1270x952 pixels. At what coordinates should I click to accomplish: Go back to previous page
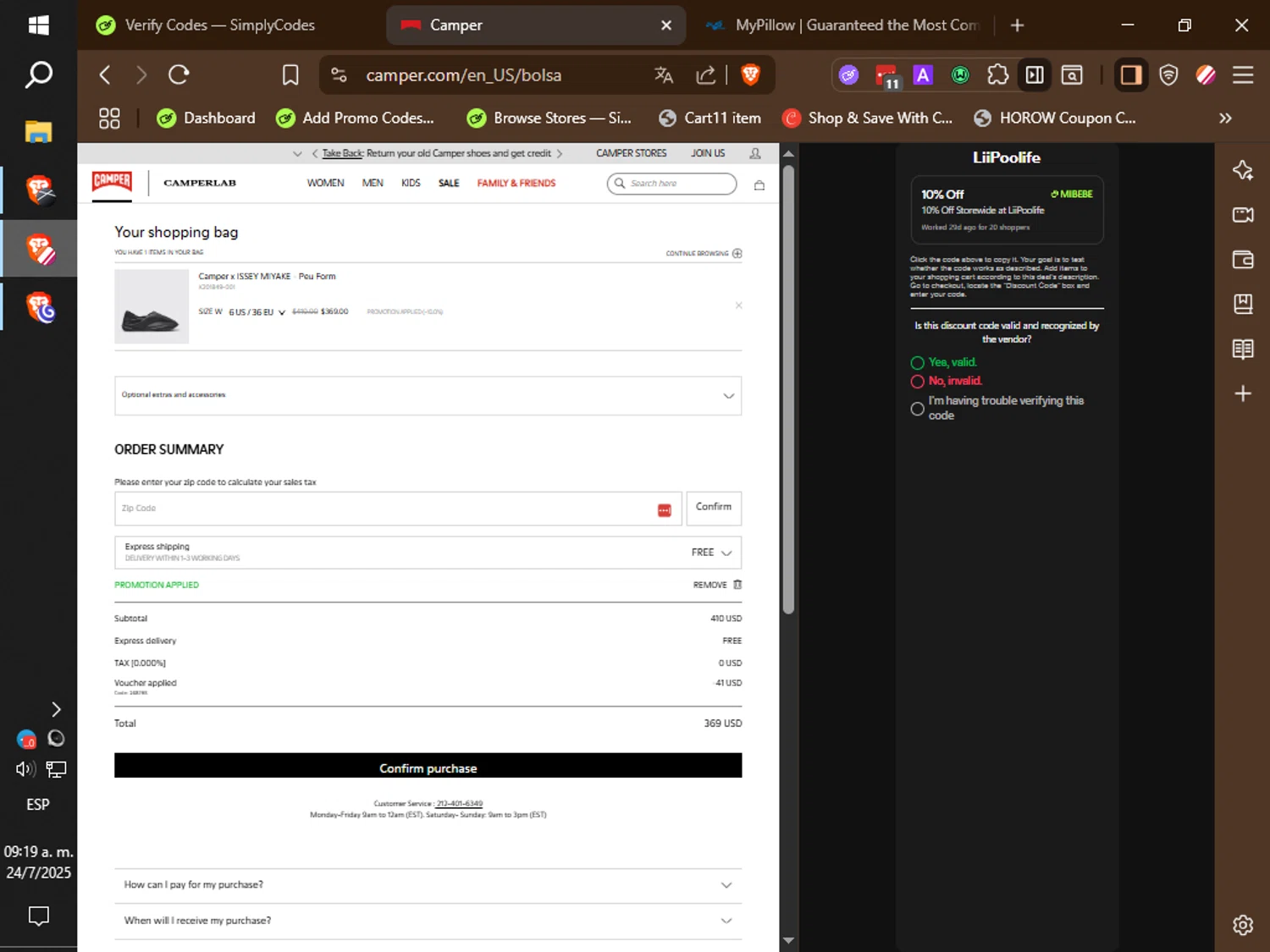[x=105, y=75]
